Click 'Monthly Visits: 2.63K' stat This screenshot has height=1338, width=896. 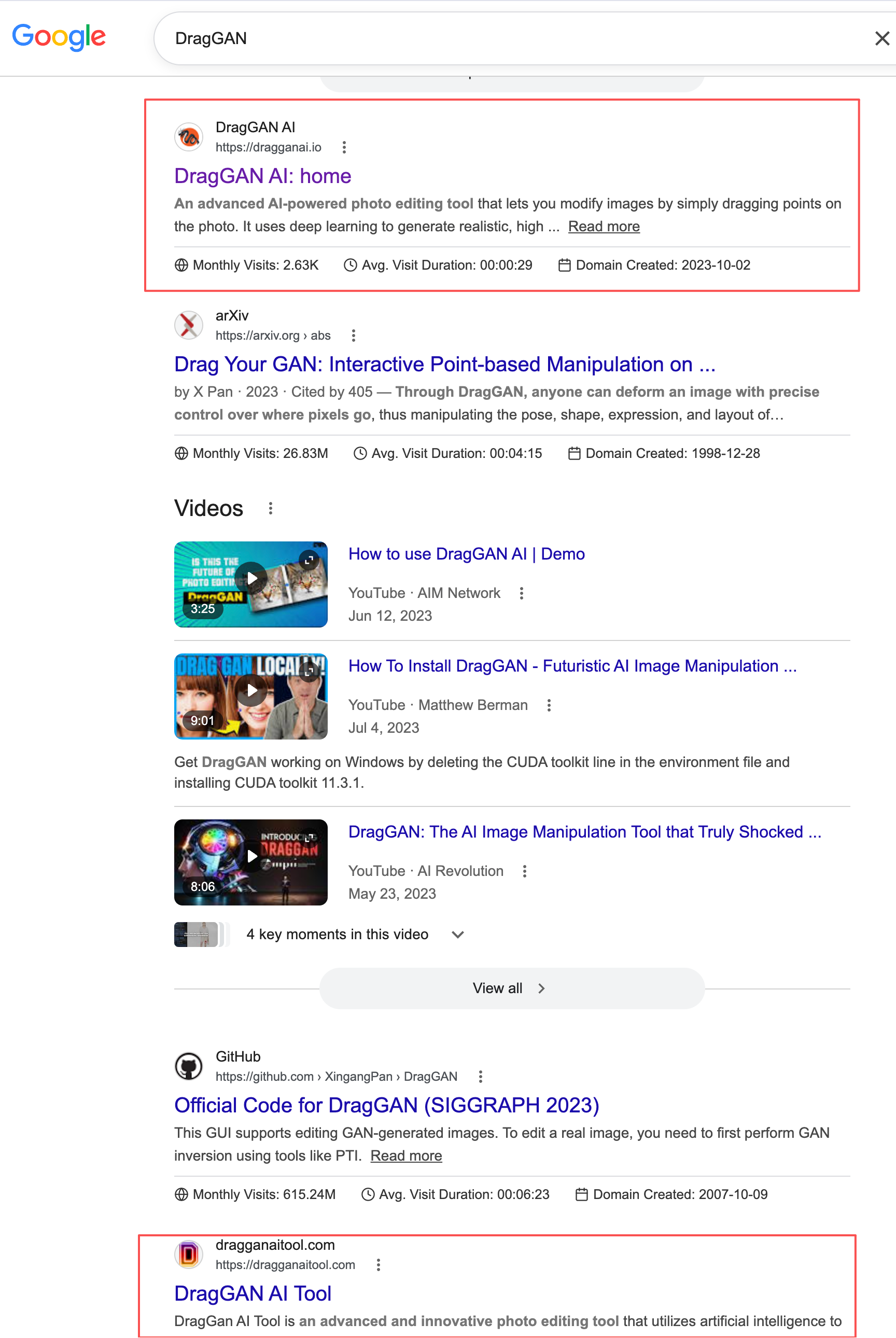coord(246,265)
